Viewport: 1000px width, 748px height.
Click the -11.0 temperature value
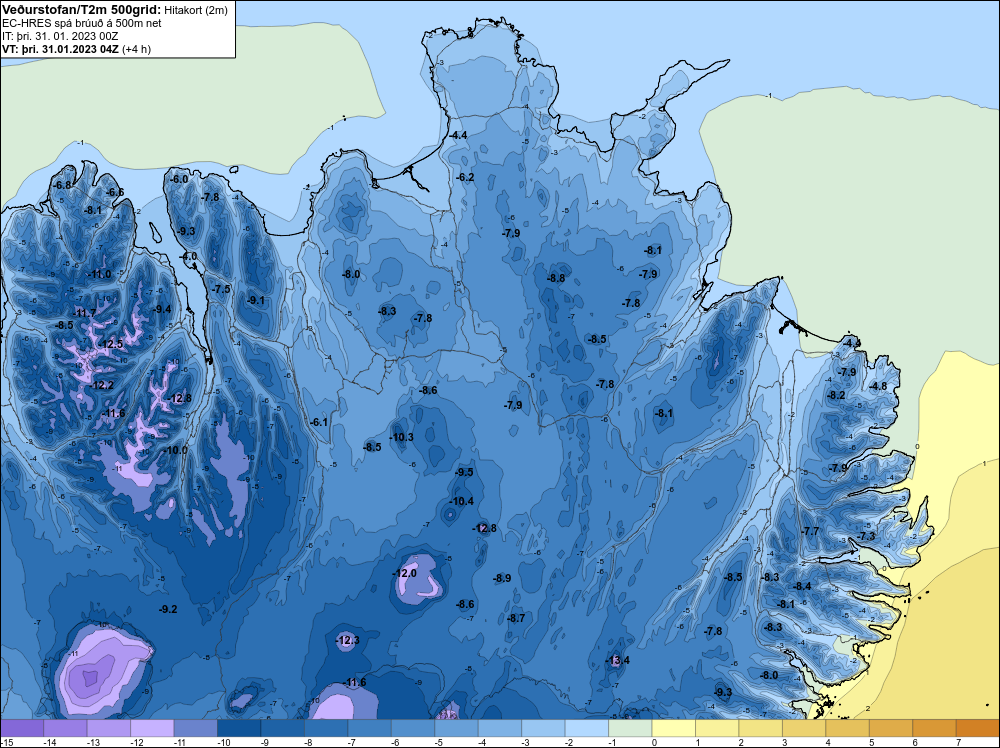point(99,274)
